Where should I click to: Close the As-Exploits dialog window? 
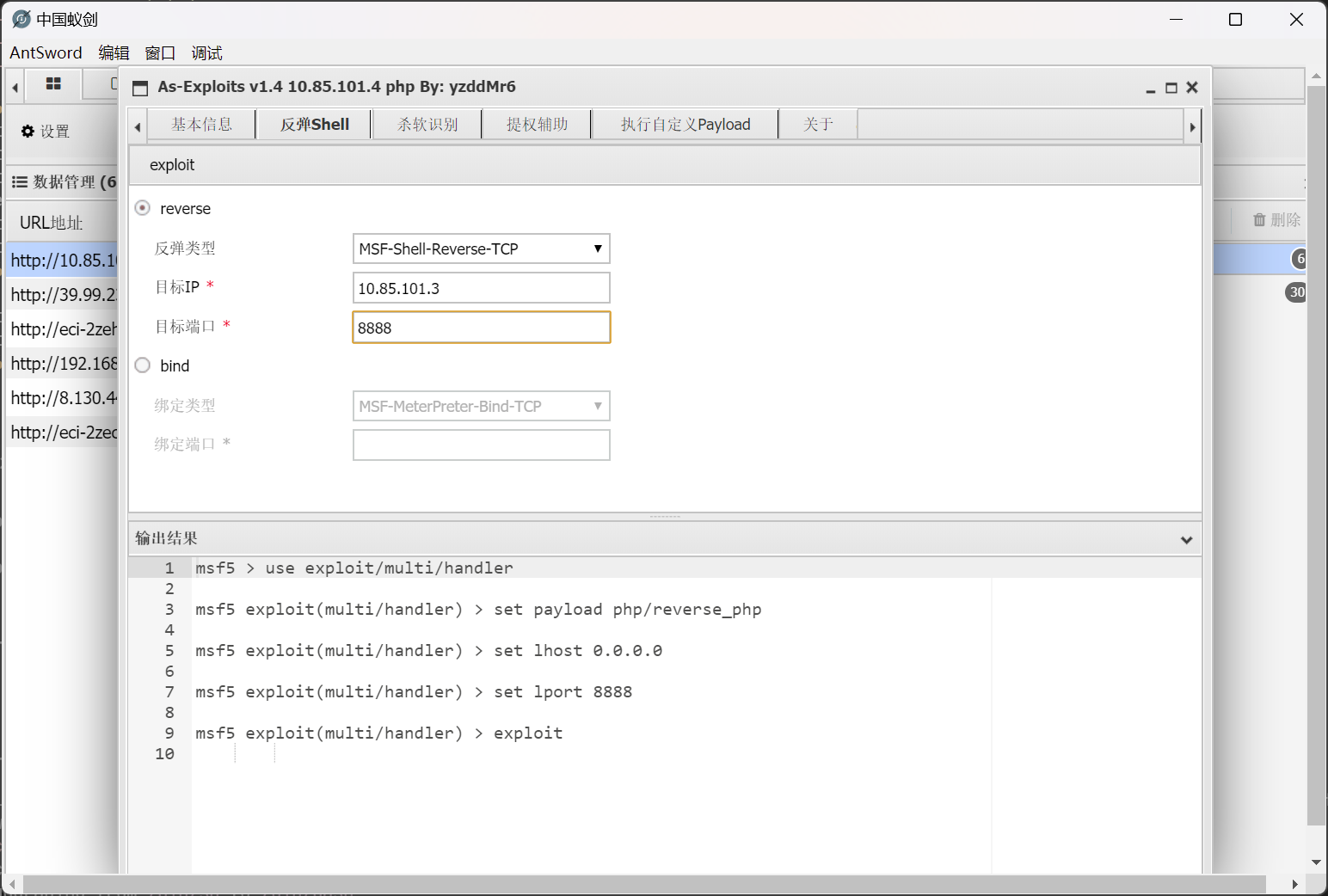click(1192, 87)
